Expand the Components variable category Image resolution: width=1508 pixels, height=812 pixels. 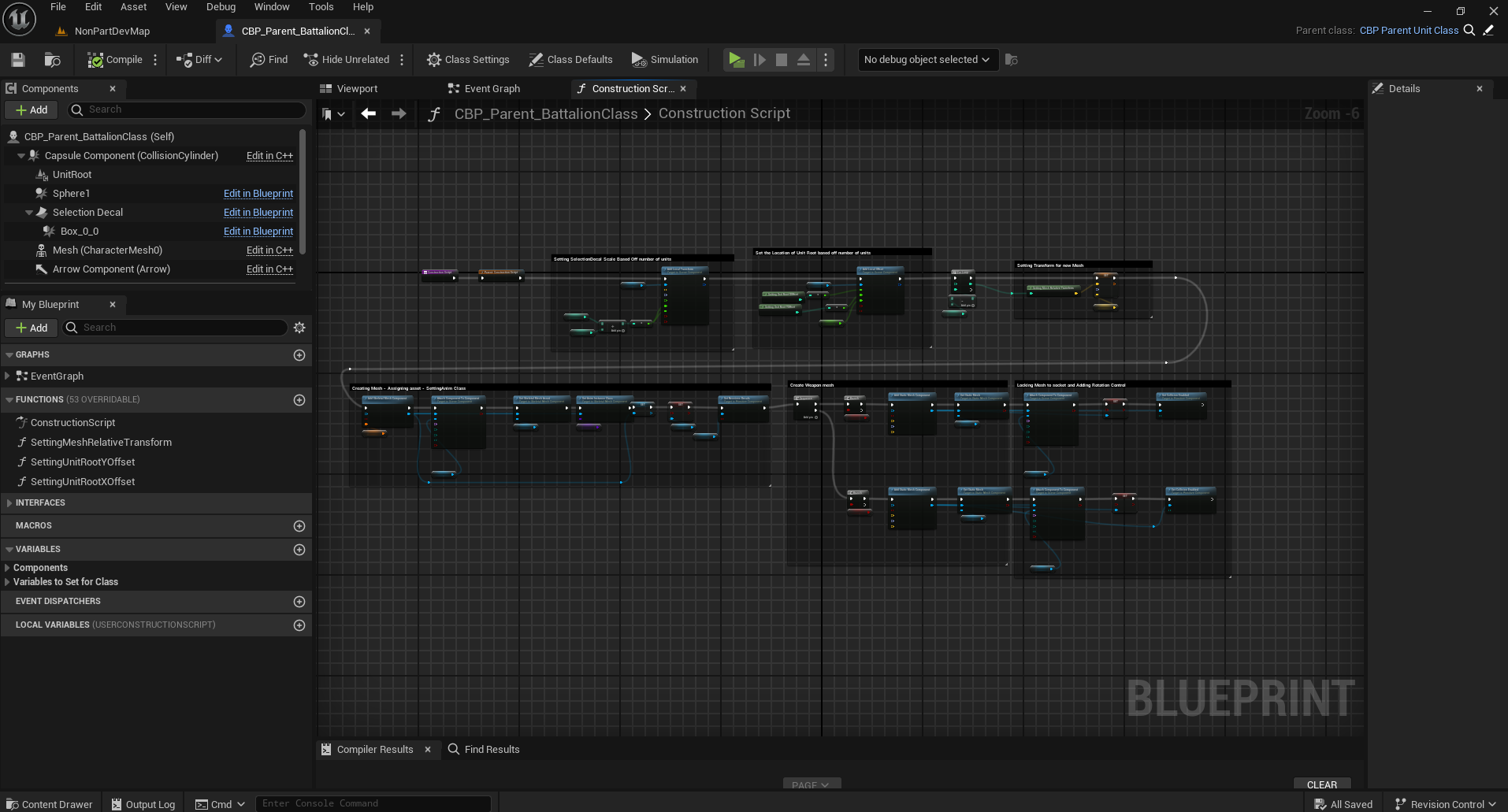pos(7,568)
